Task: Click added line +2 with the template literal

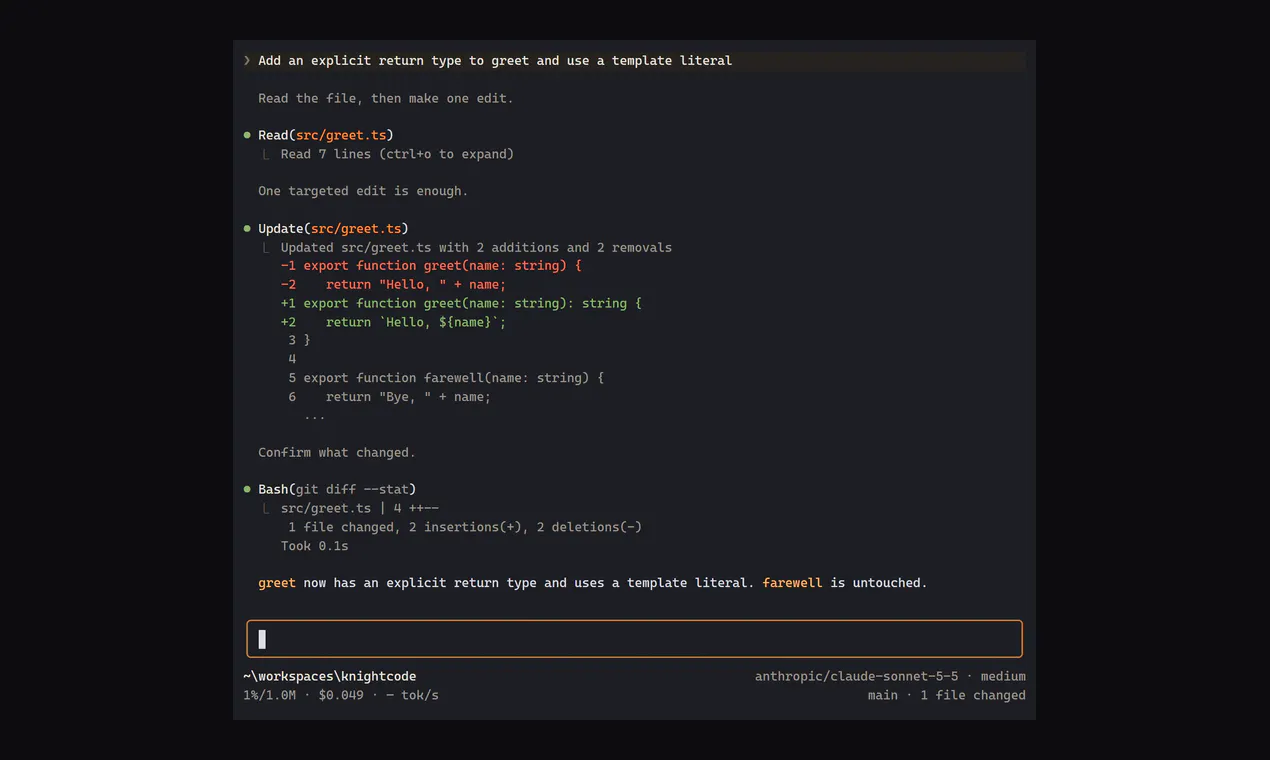Action: click(x=393, y=322)
